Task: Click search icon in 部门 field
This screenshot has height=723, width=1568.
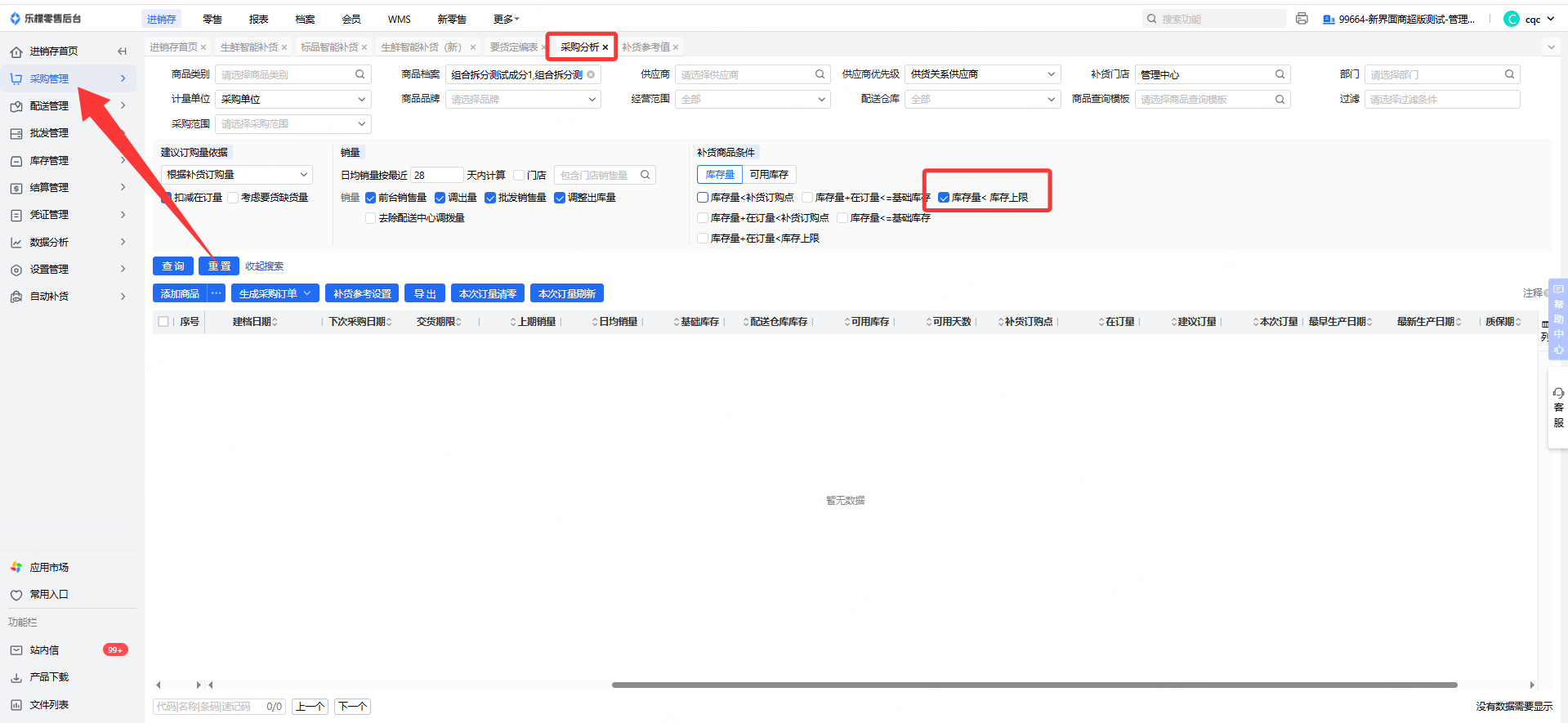Action: pyautogui.click(x=1509, y=74)
